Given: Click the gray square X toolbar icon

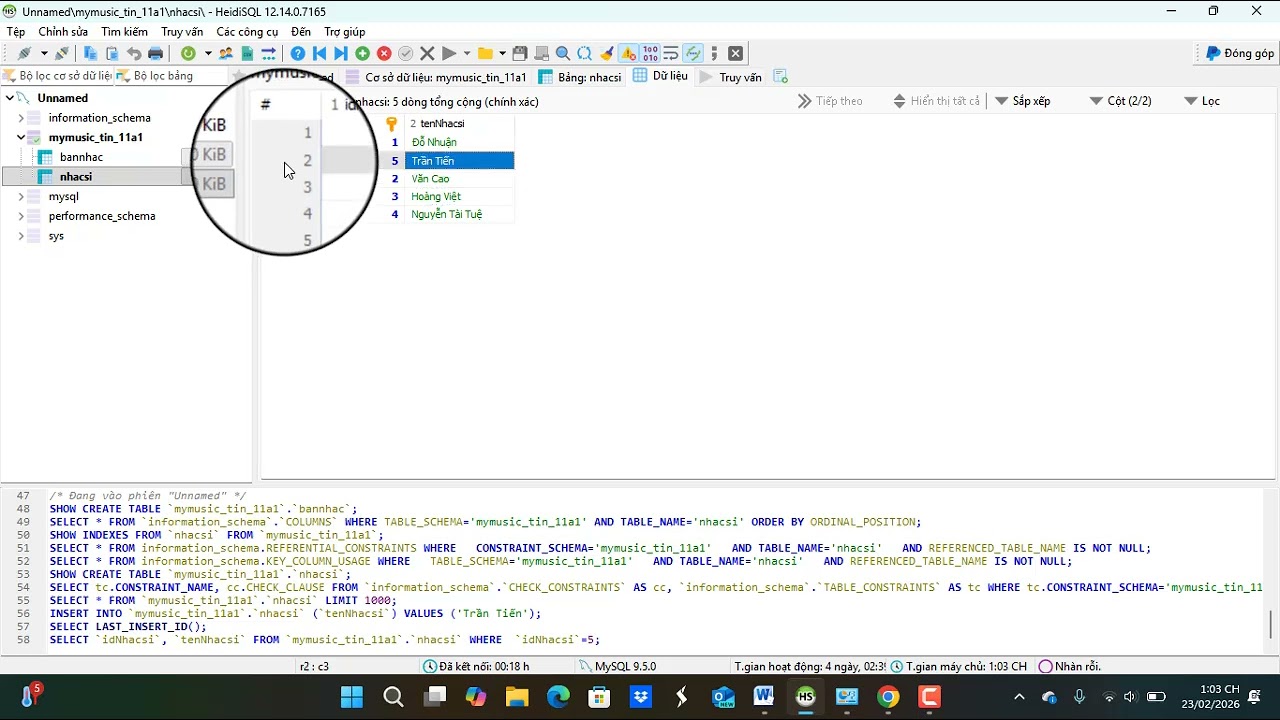Looking at the screenshot, I should (735, 53).
